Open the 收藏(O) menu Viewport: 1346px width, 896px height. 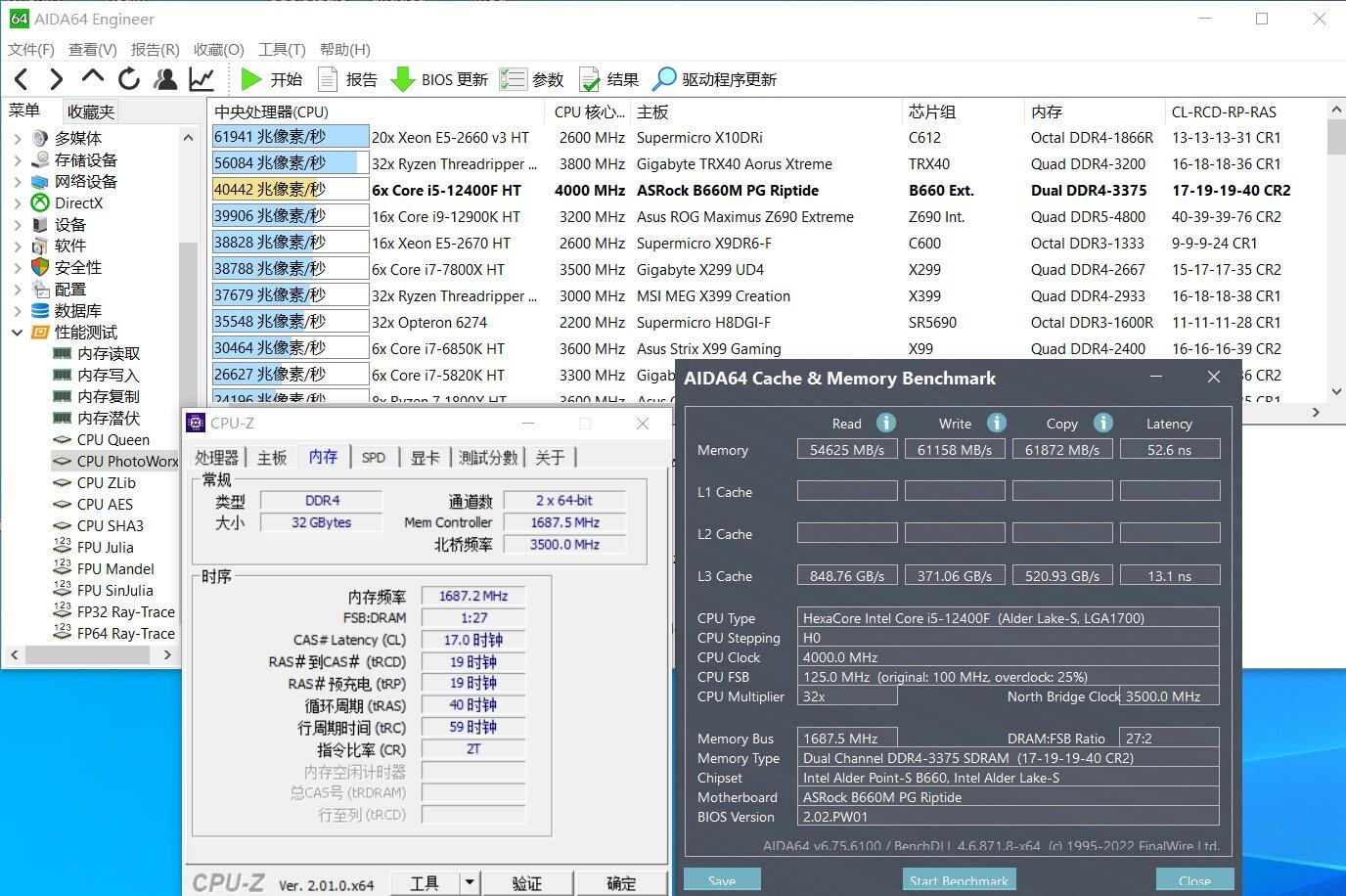point(218,49)
